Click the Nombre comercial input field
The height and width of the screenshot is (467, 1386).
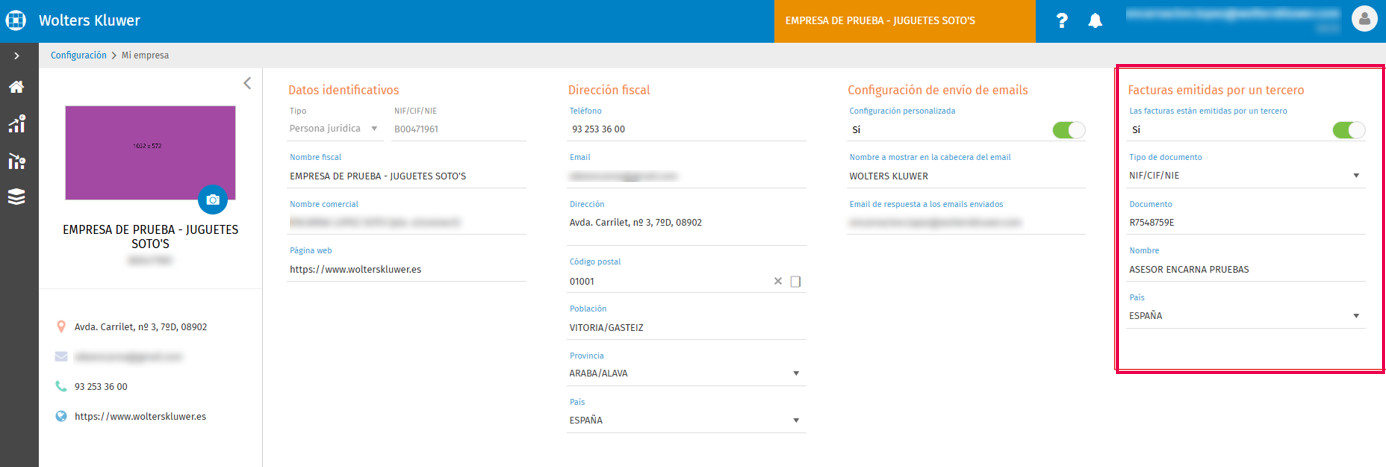click(406, 222)
